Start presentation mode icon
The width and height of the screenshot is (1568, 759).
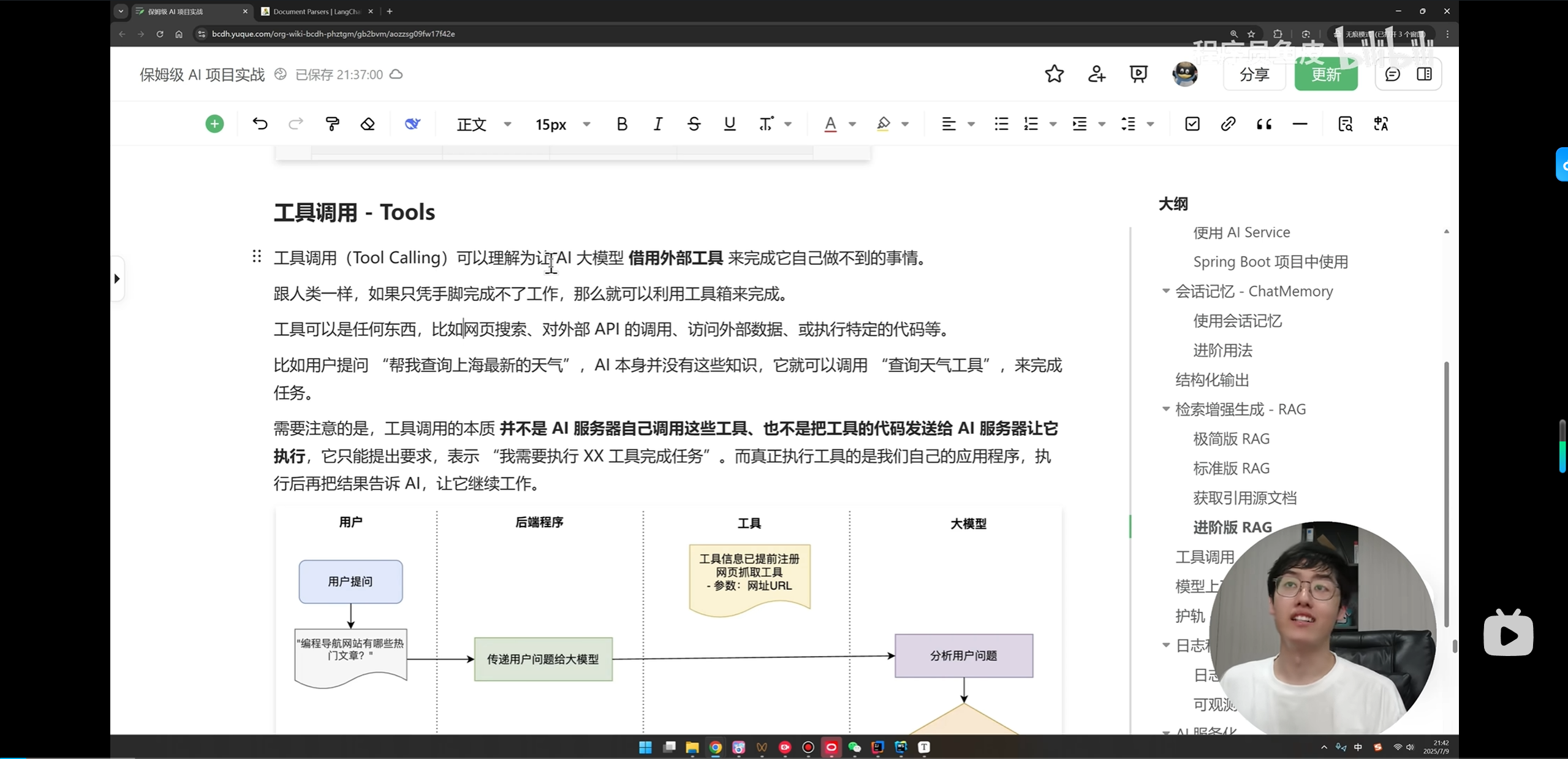click(x=1138, y=74)
